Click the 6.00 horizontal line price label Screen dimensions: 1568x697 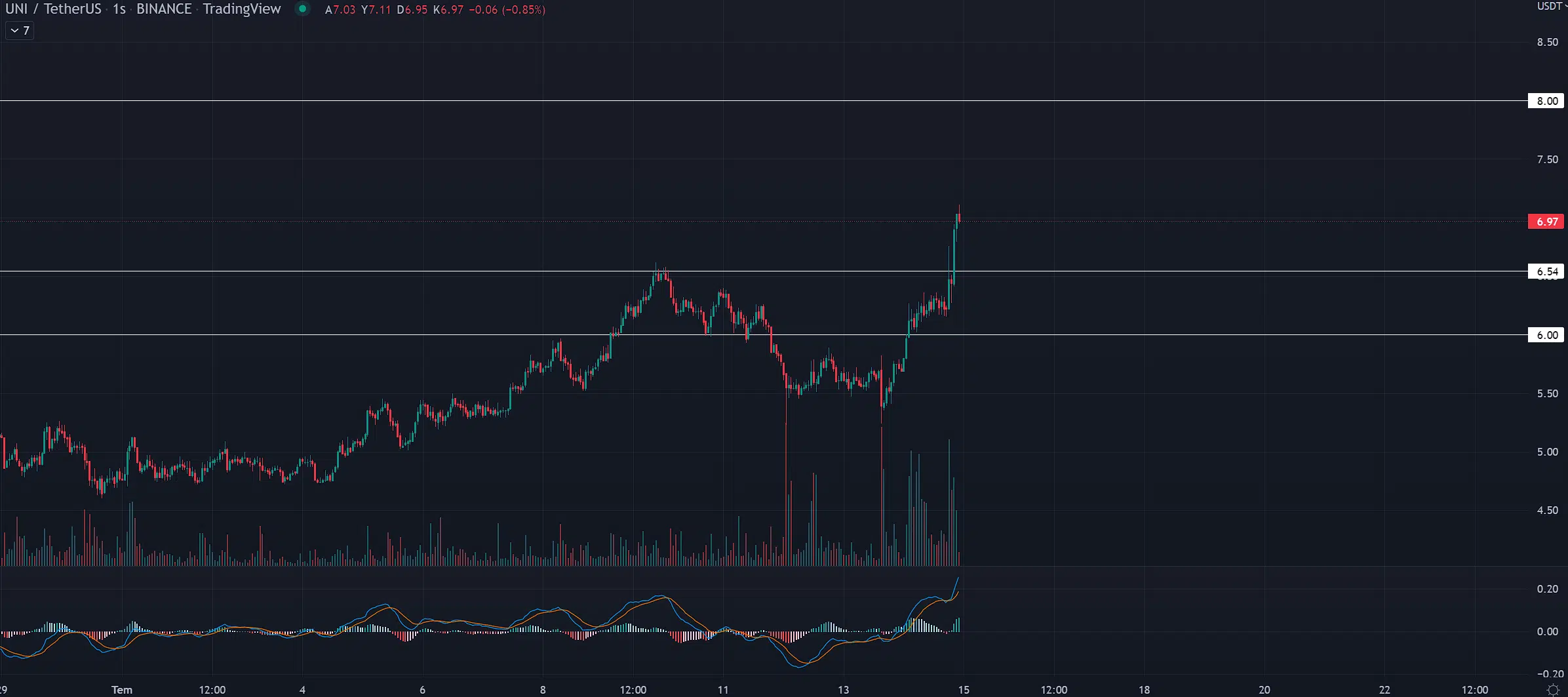coord(1547,335)
